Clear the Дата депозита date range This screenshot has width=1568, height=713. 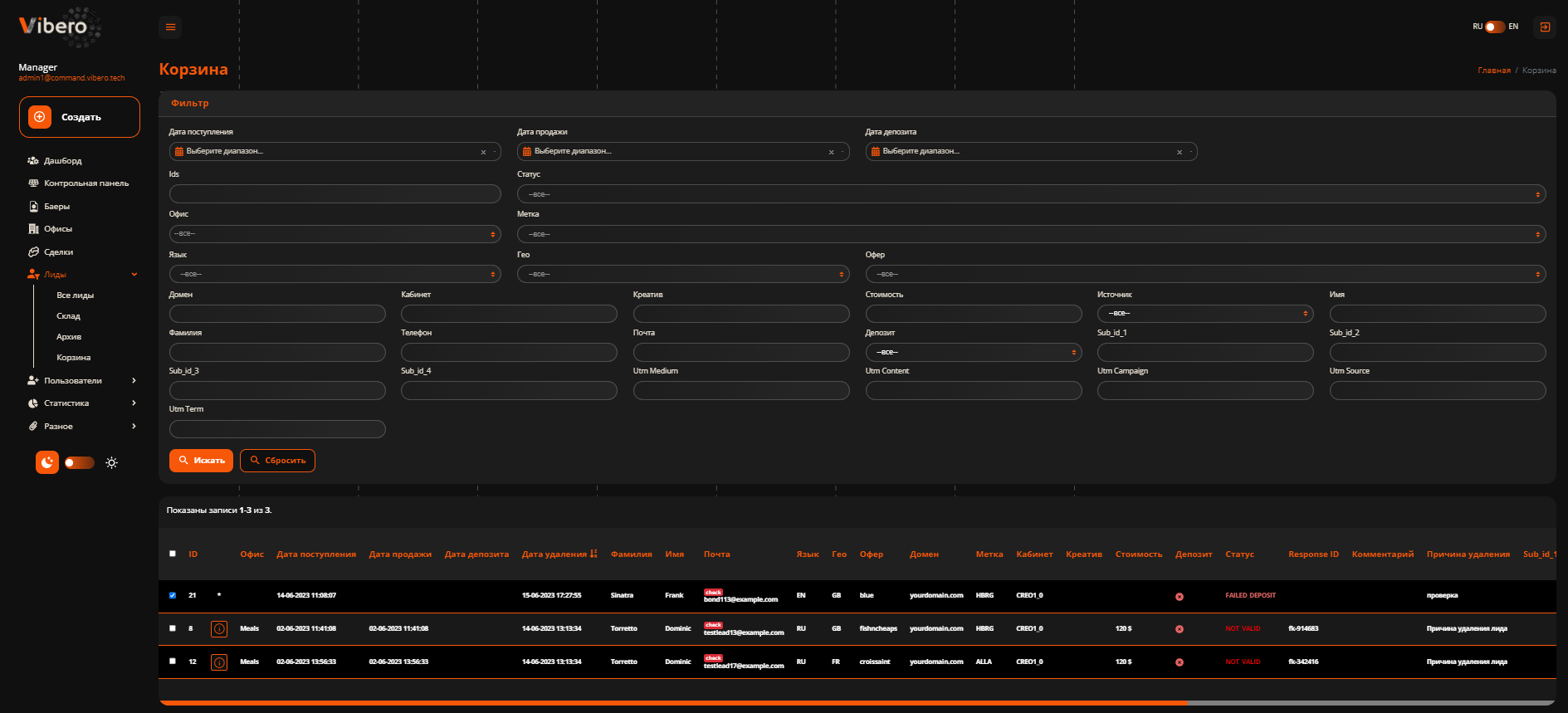click(1179, 152)
